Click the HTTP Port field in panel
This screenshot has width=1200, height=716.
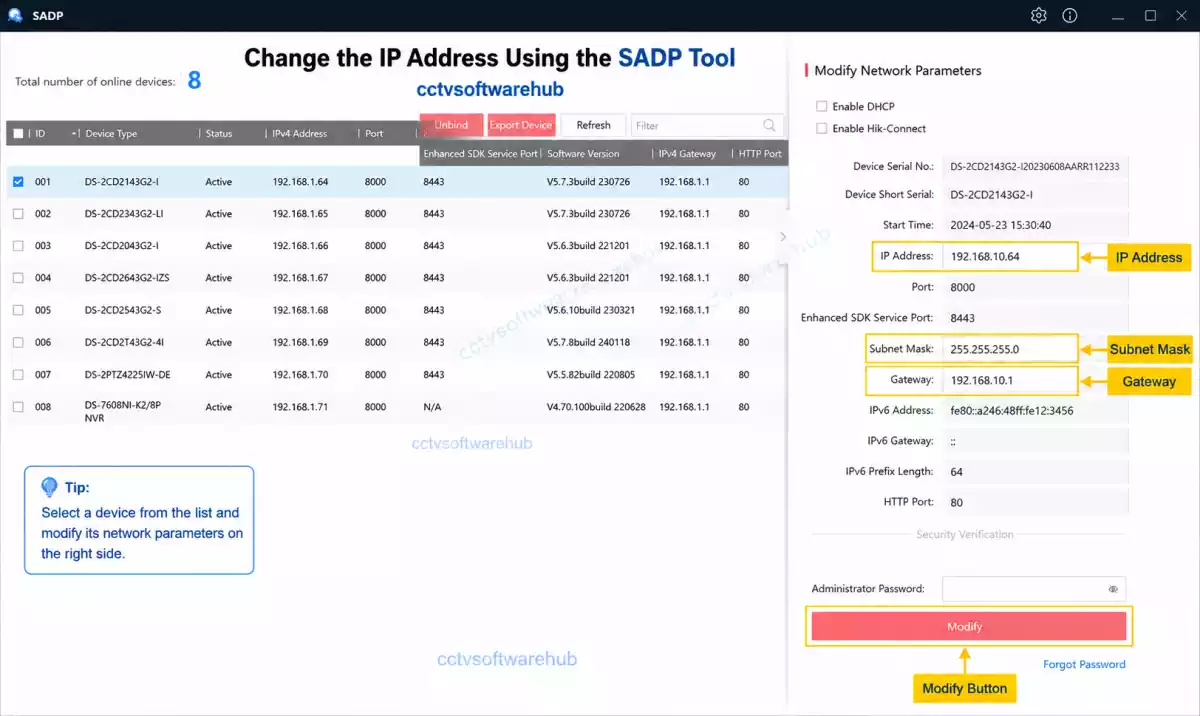click(x=1035, y=502)
